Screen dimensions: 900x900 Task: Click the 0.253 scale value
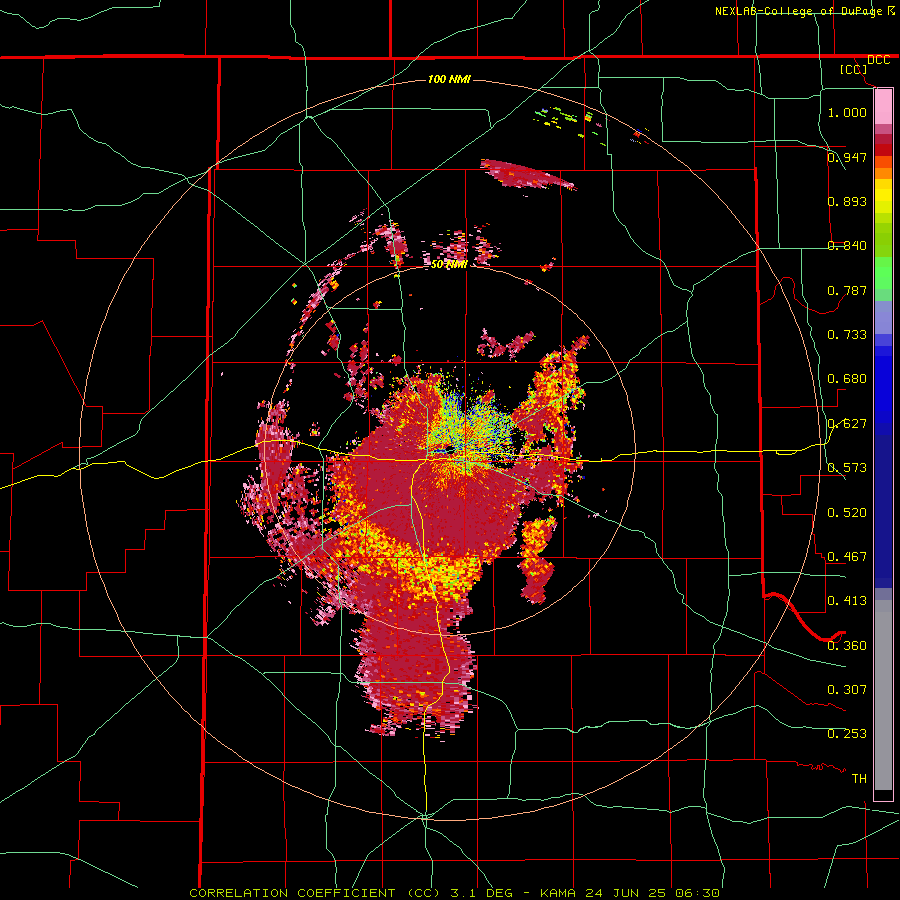[x=847, y=734]
